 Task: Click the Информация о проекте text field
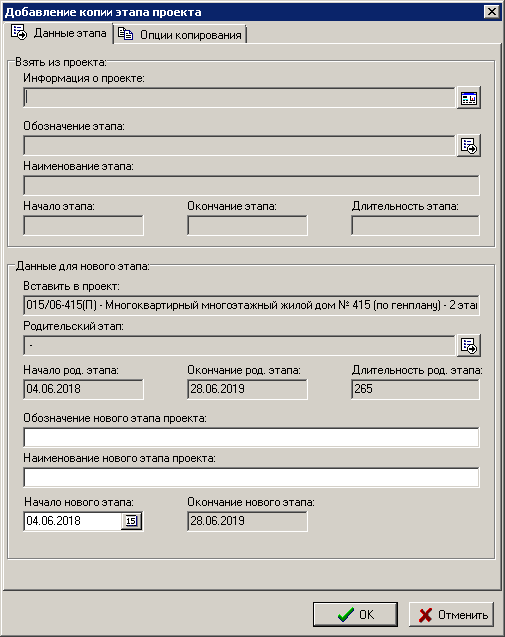[x=239, y=98]
